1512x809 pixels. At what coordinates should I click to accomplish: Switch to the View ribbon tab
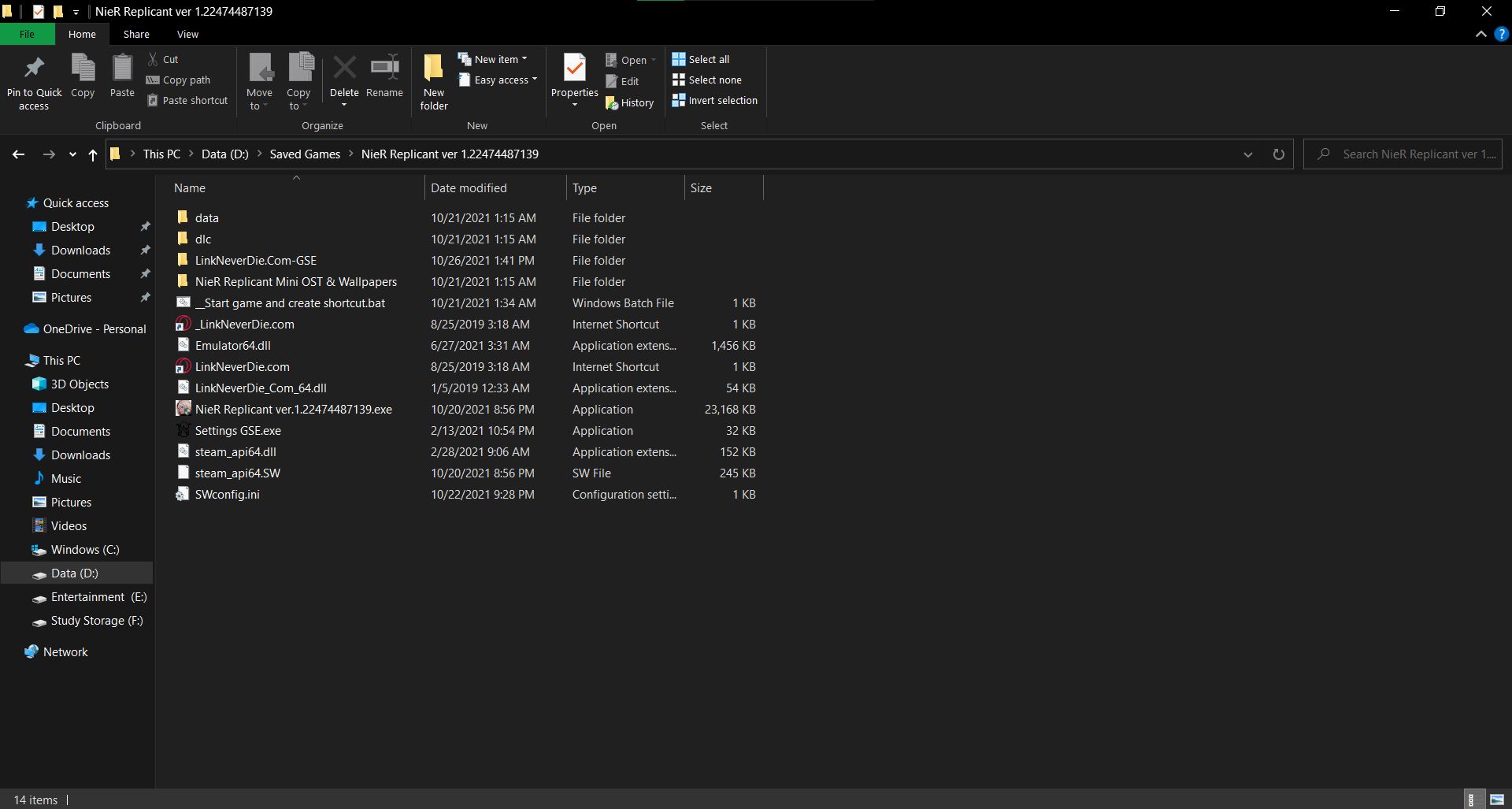187,34
